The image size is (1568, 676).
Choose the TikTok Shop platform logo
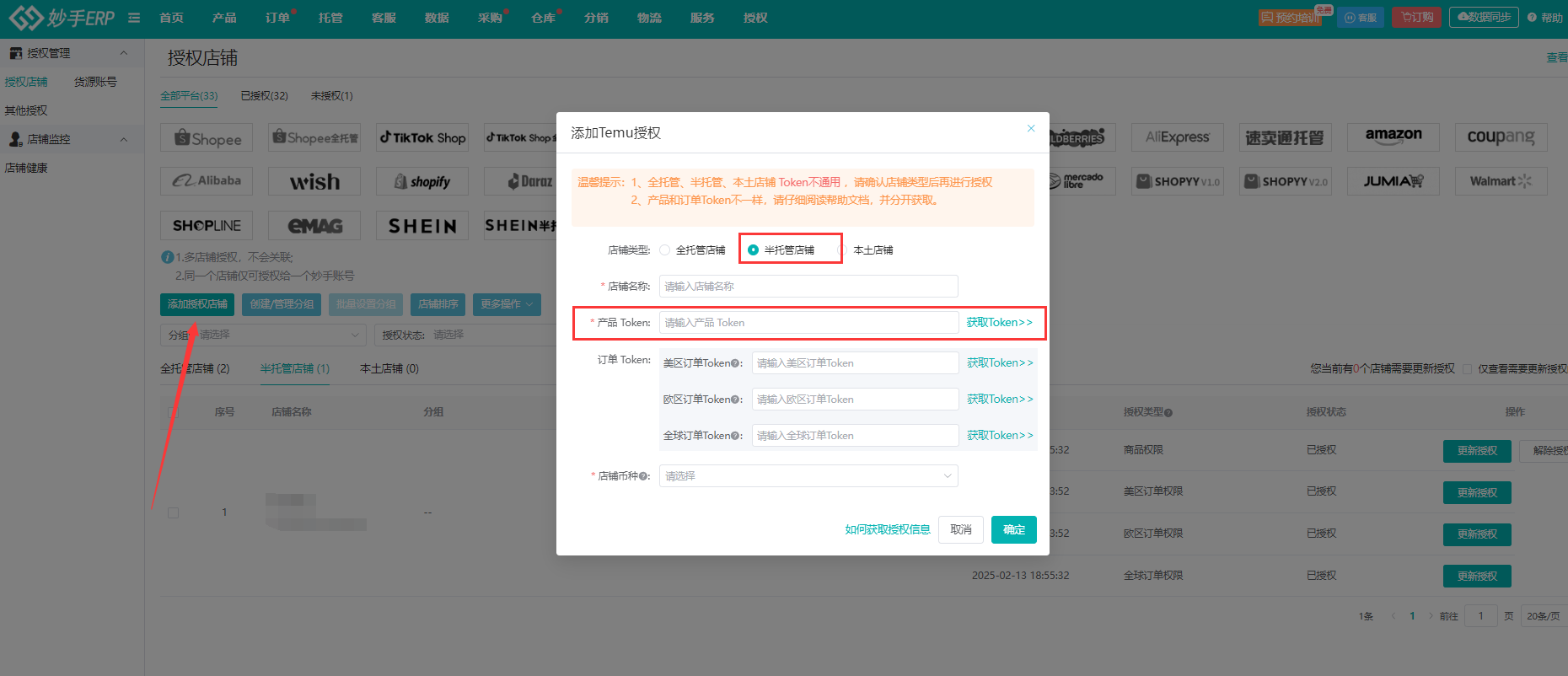(x=422, y=137)
